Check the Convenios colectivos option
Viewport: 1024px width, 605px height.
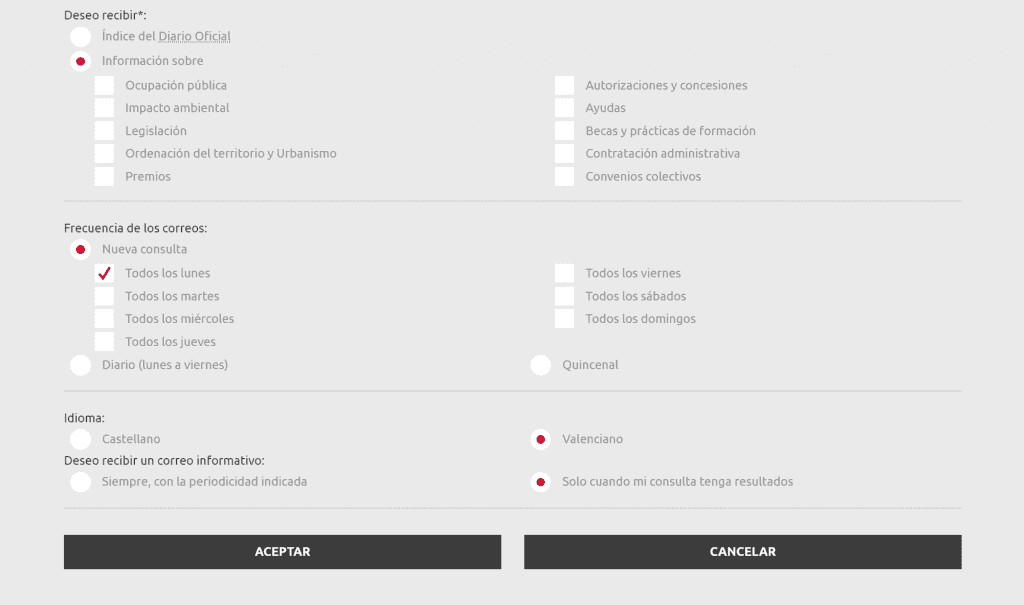coord(564,176)
